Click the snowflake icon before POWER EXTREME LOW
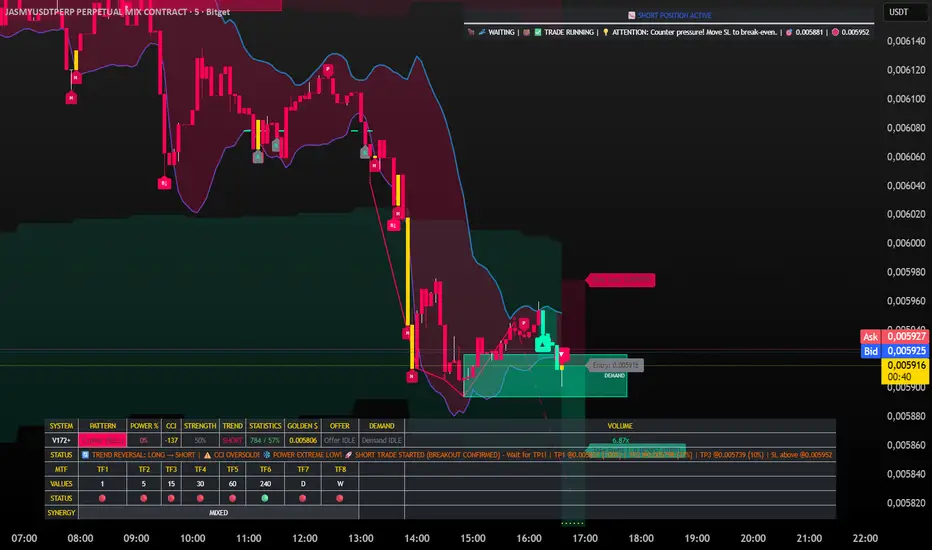The height and width of the screenshot is (550, 932). 266,455
